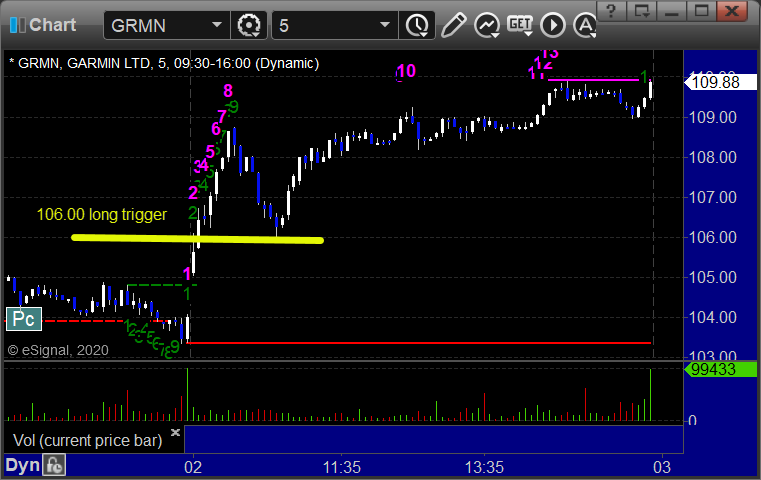
Task: Open the studies chart-line icon
Action: tap(487, 25)
